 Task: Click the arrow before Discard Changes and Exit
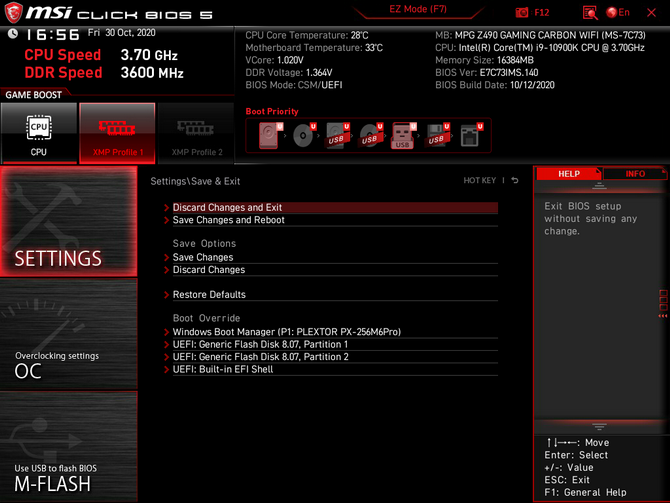click(167, 208)
